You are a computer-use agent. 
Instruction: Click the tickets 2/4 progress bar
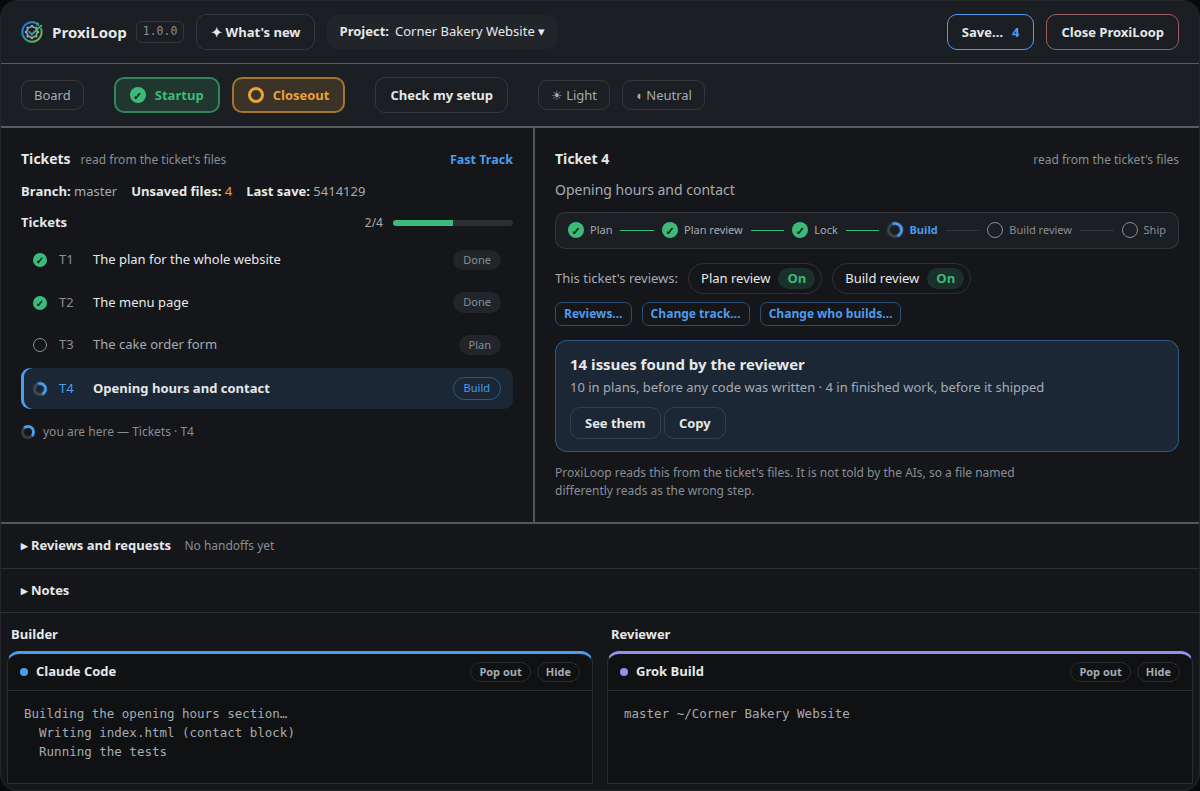pos(453,223)
